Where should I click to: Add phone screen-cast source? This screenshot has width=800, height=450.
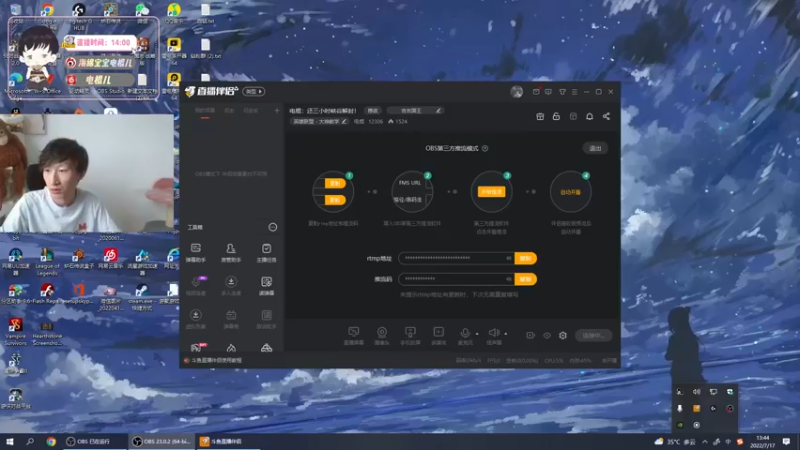point(410,336)
